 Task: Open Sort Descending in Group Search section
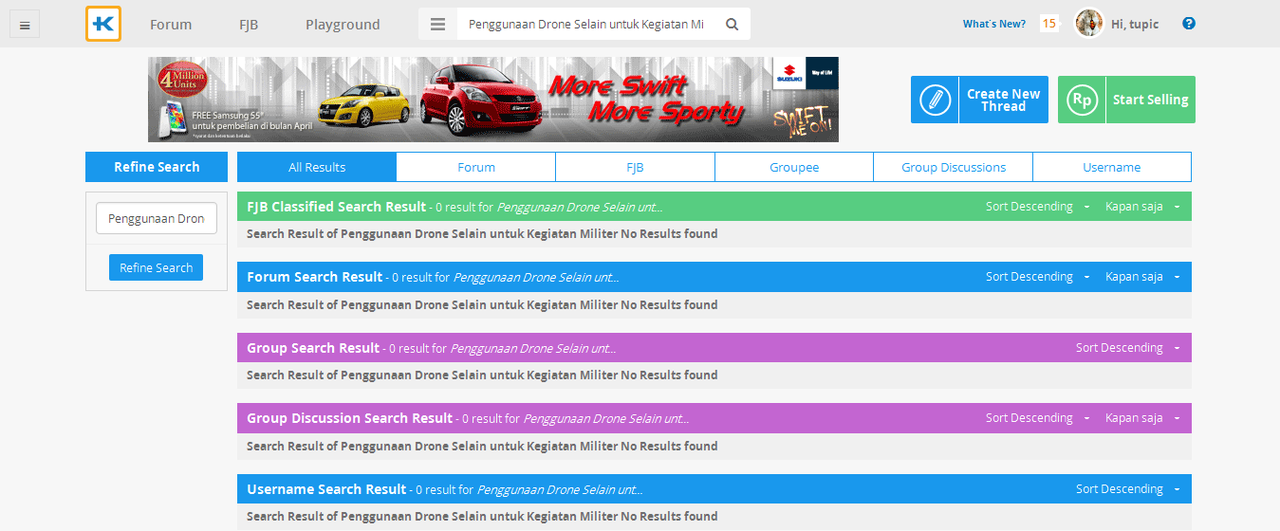(x=1127, y=348)
